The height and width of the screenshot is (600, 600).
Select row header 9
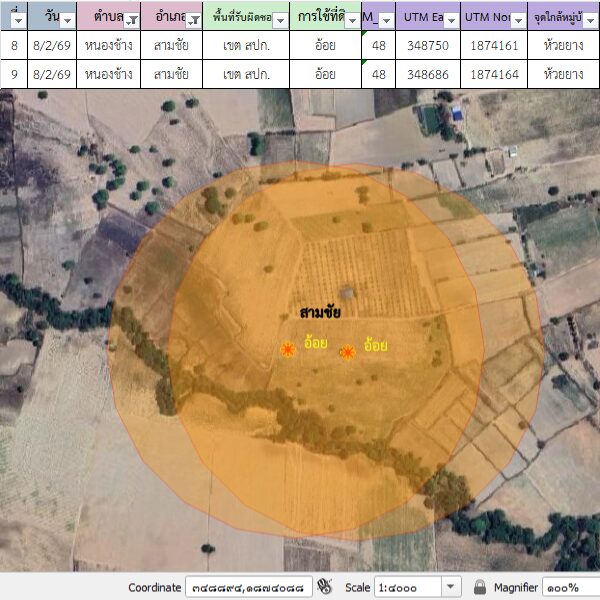(14, 74)
